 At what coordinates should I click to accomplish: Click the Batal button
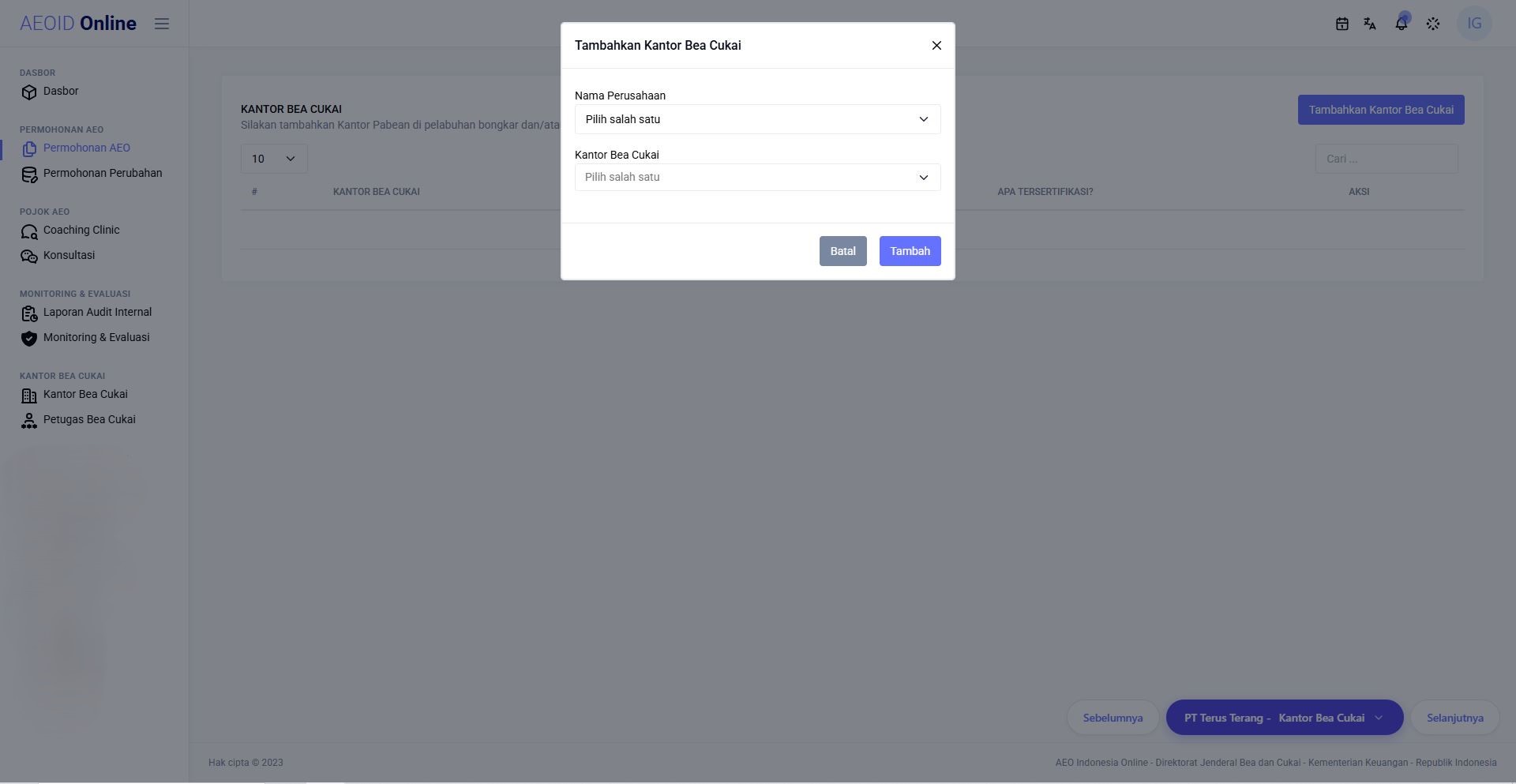[x=842, y=251]
